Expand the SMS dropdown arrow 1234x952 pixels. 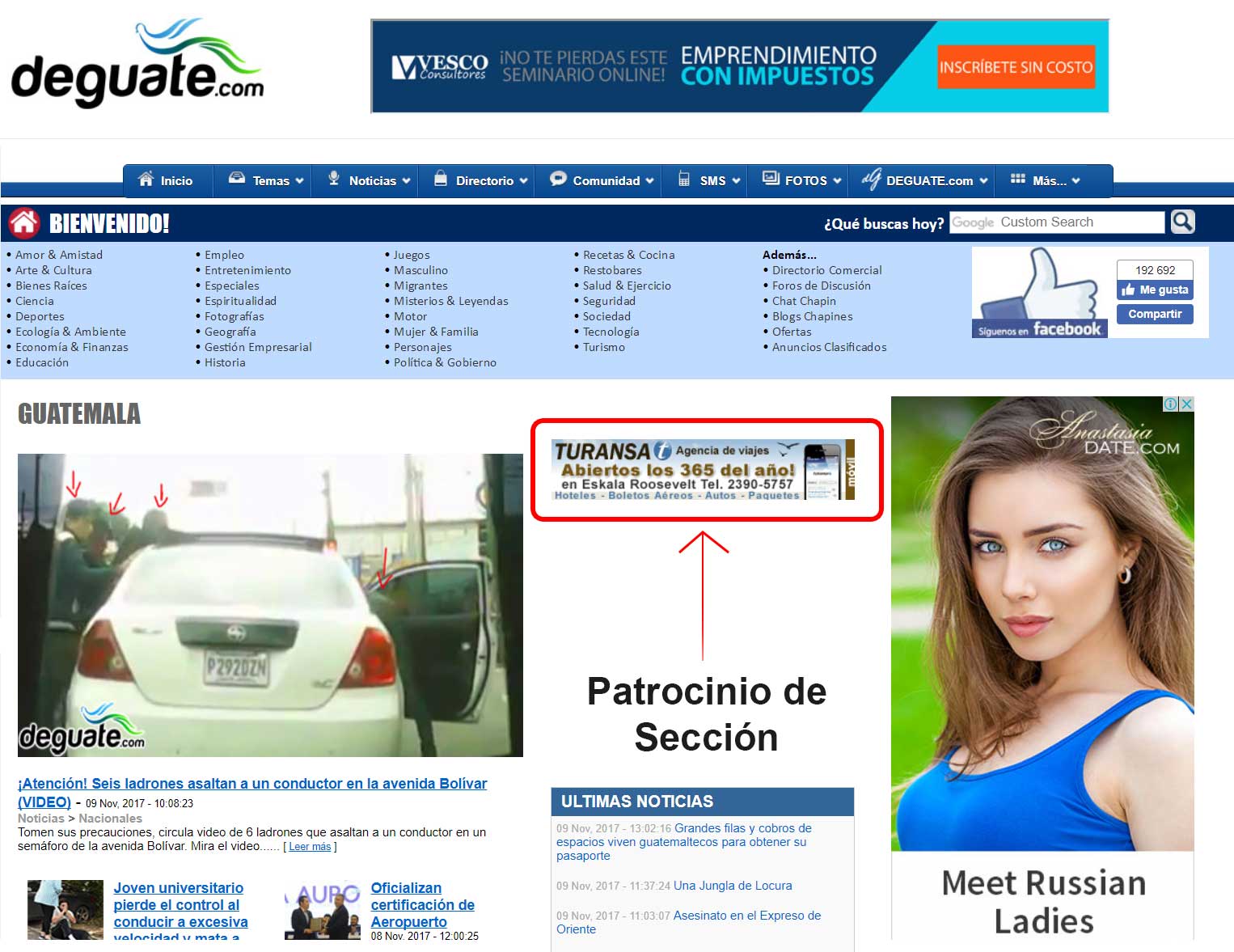(x=736, y=181)
